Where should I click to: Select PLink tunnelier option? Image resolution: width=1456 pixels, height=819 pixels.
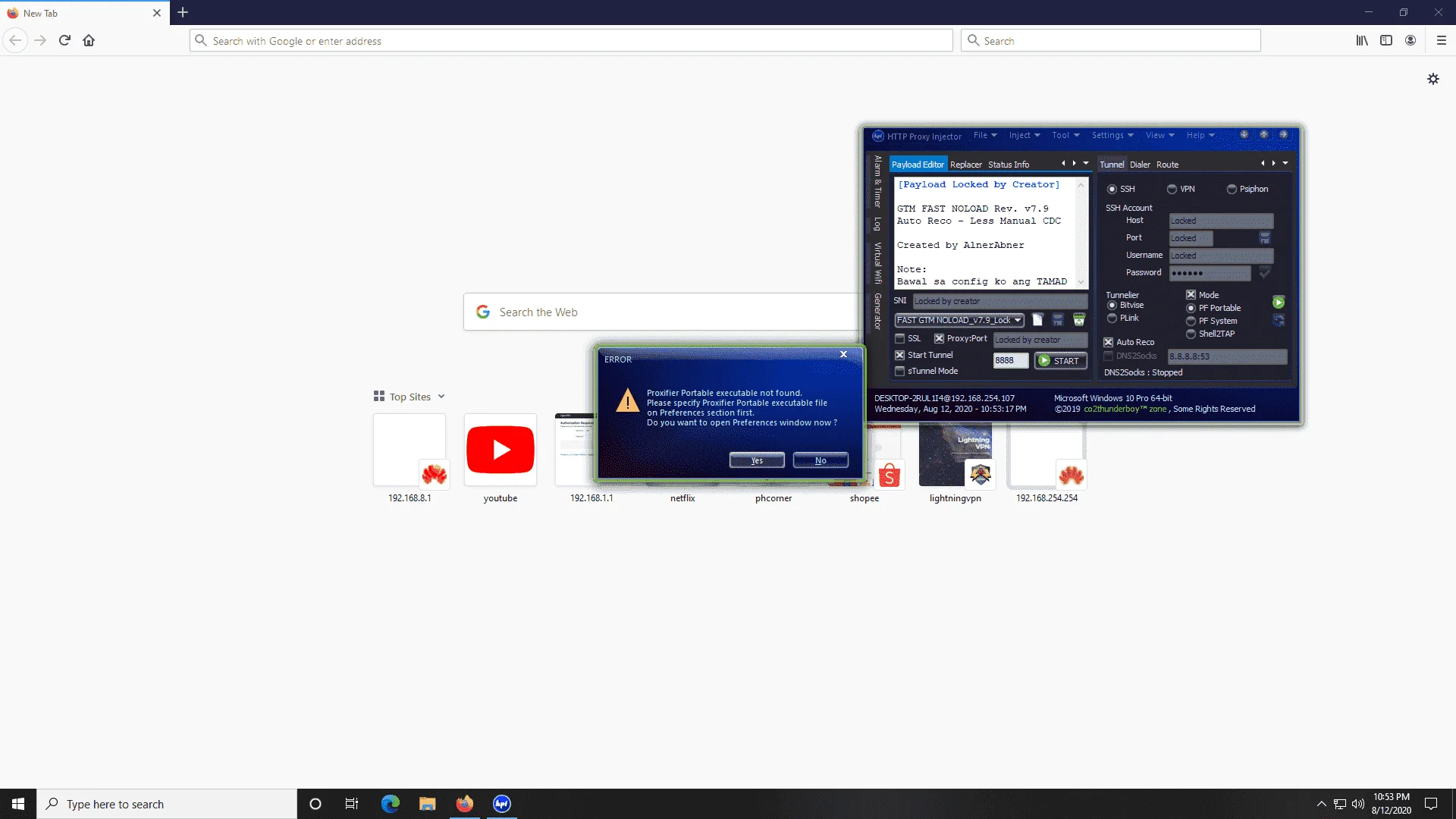(1112, 318)
